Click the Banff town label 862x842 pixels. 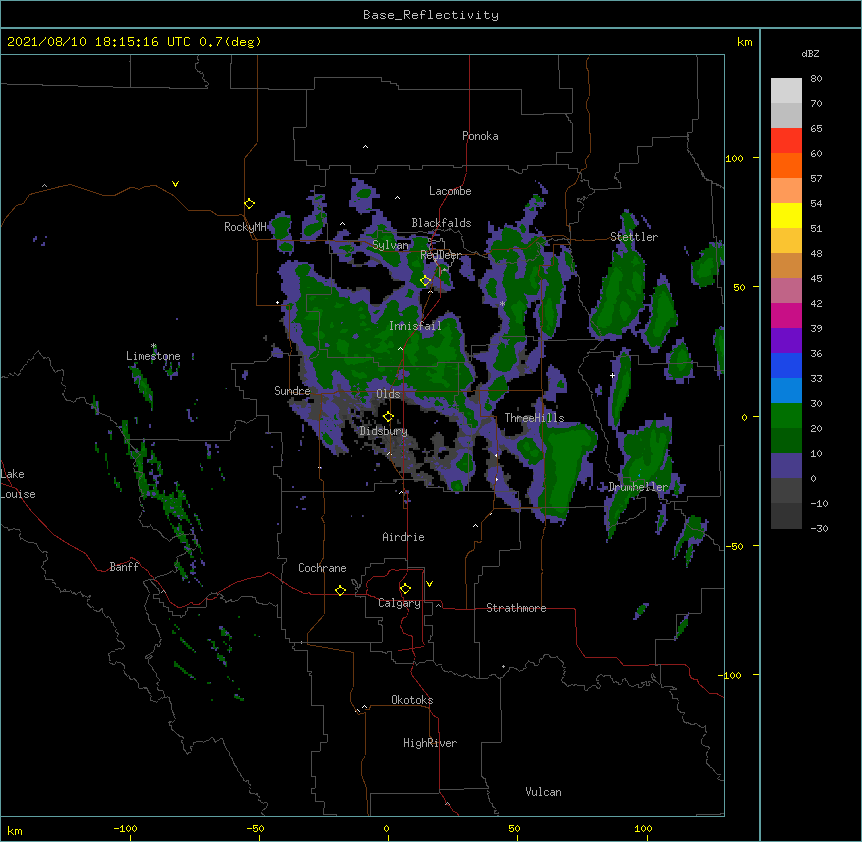tap(124, 567)
